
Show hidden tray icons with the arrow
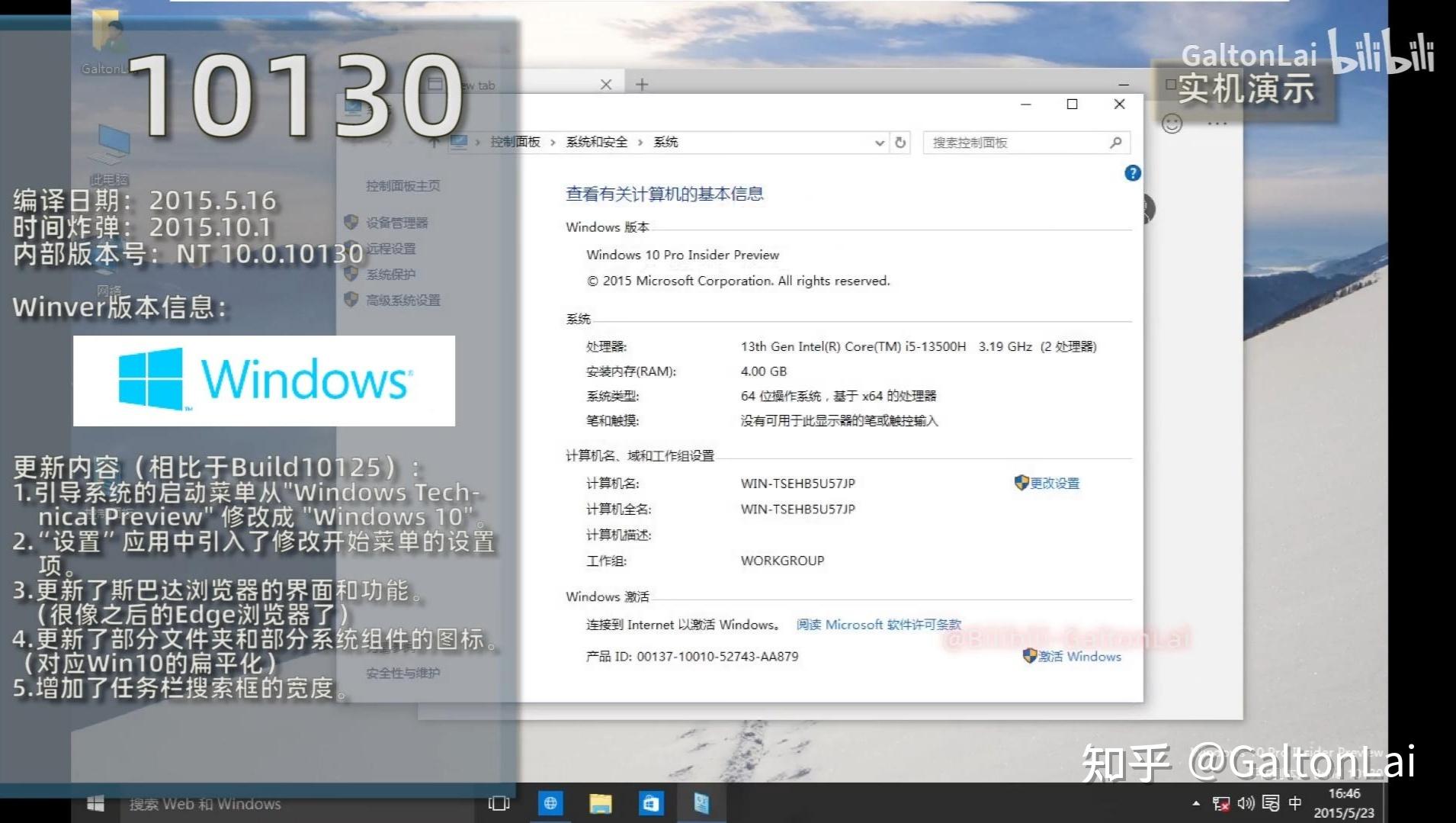coord(1196,803)
